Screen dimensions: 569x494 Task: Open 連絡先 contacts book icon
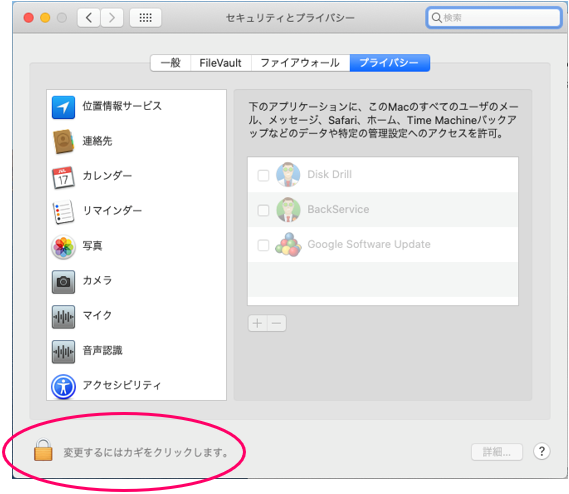(64, 142)
